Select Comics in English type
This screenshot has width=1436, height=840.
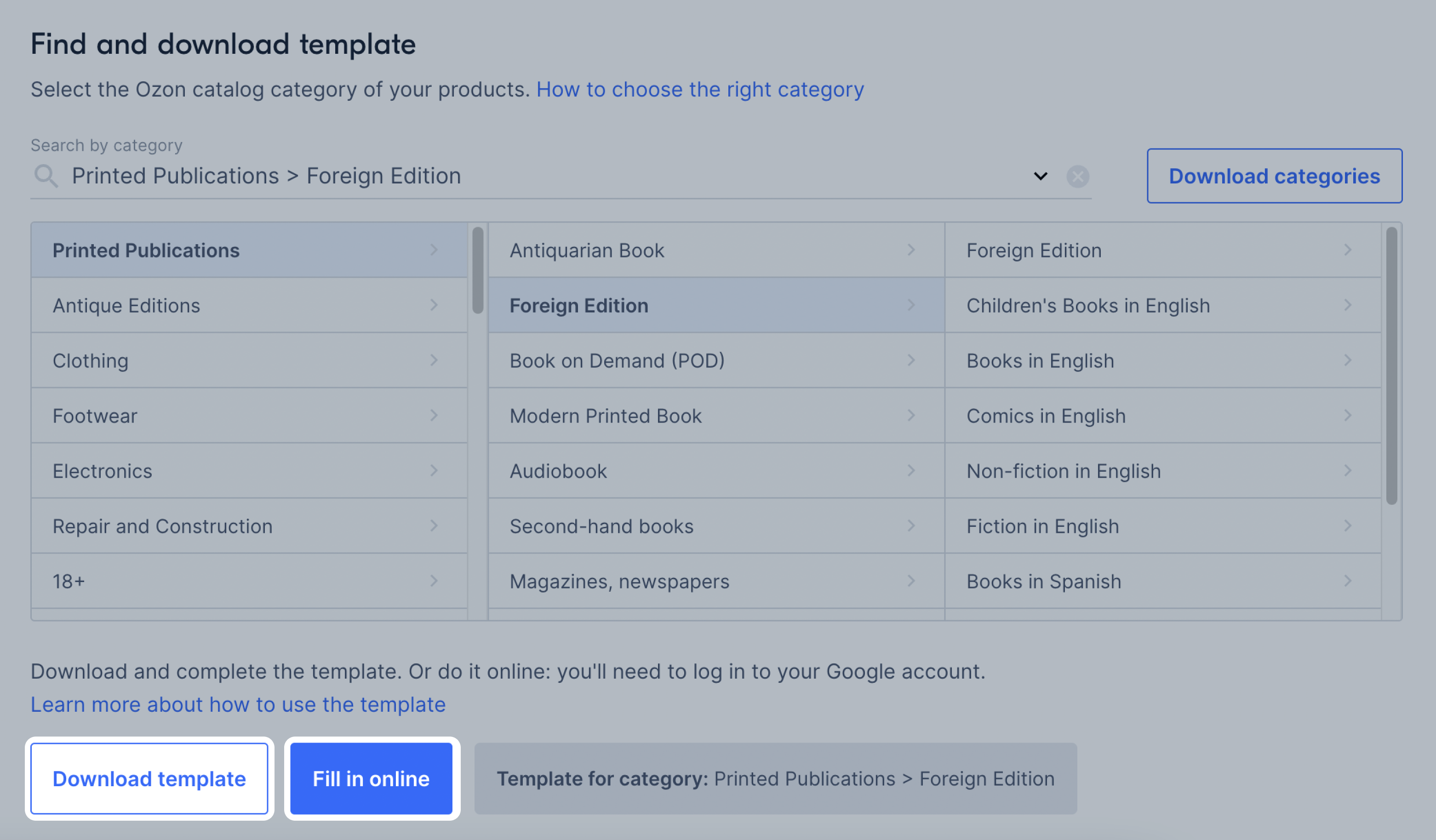click(1163, 416)
